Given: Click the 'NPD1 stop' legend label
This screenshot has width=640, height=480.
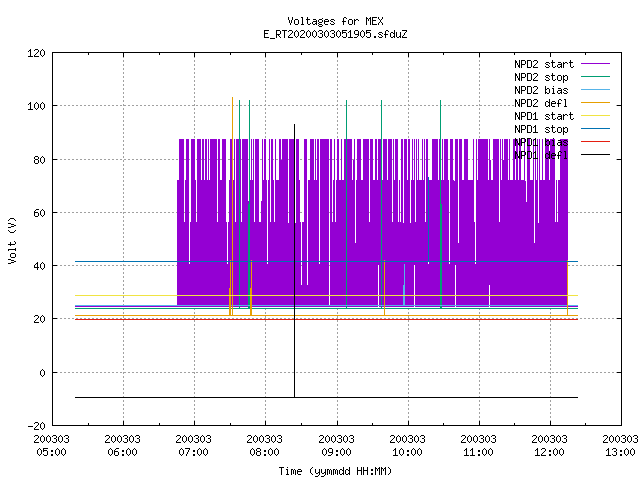Looking at the screenshot, I should coord(541,129).
